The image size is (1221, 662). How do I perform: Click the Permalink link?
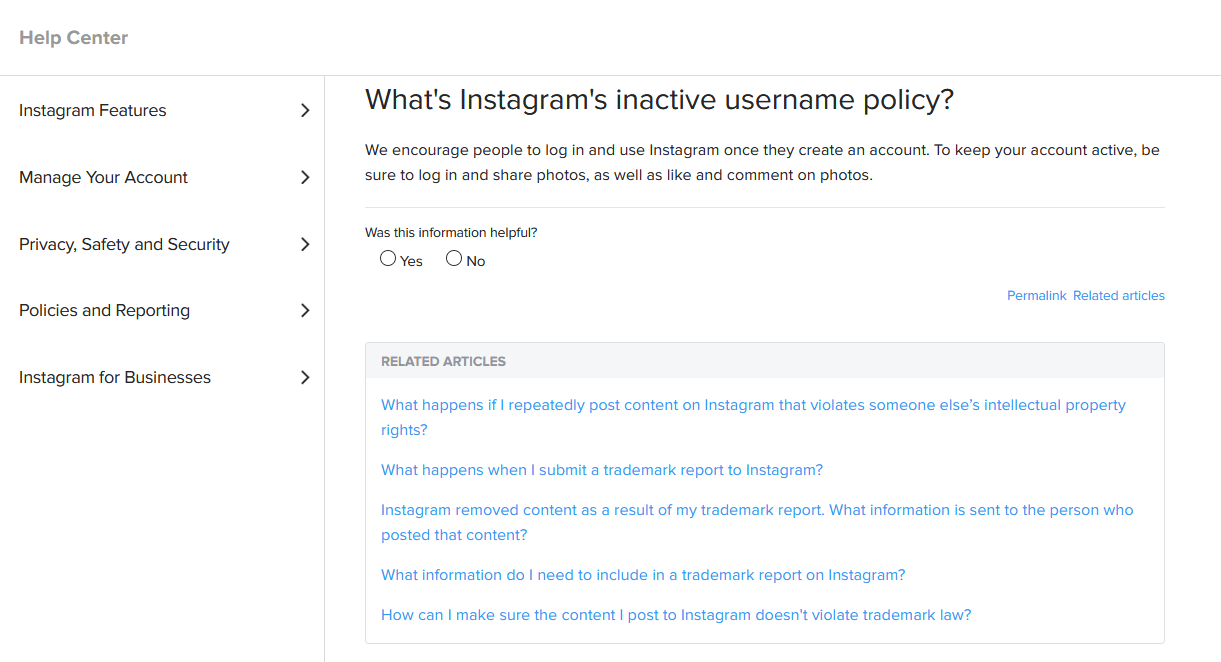coord(1036,296)
